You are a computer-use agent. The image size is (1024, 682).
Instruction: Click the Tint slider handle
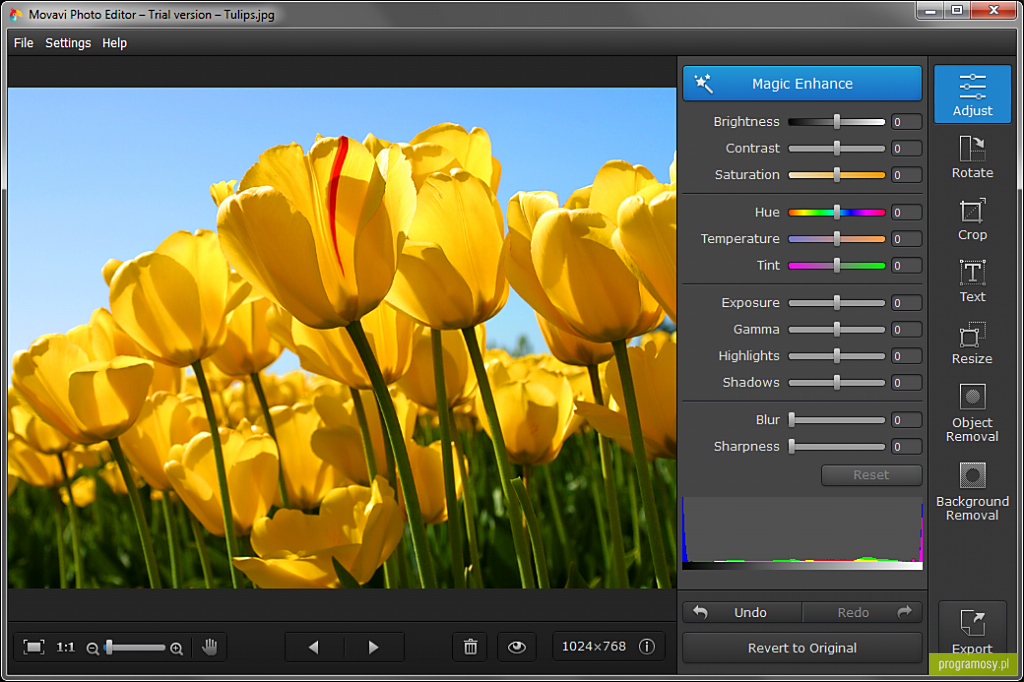pos(837,265)
